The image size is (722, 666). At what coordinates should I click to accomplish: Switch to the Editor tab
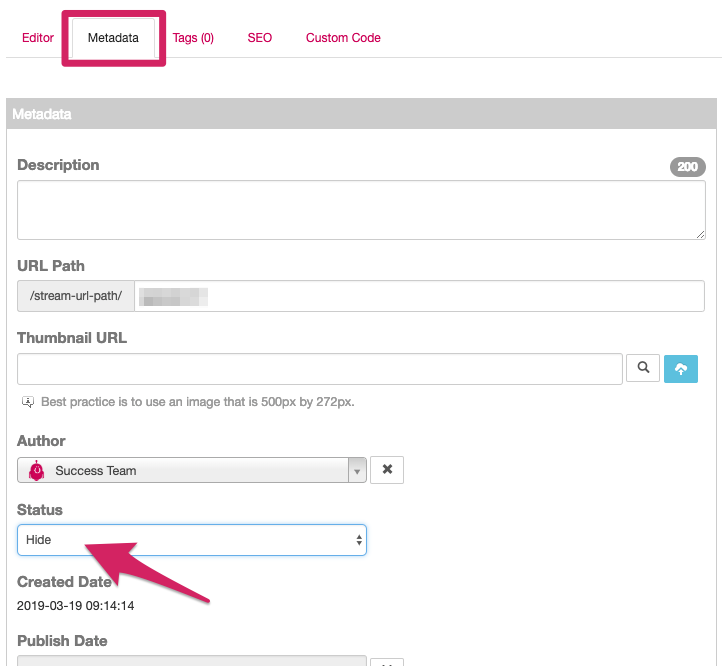[38, 38]
